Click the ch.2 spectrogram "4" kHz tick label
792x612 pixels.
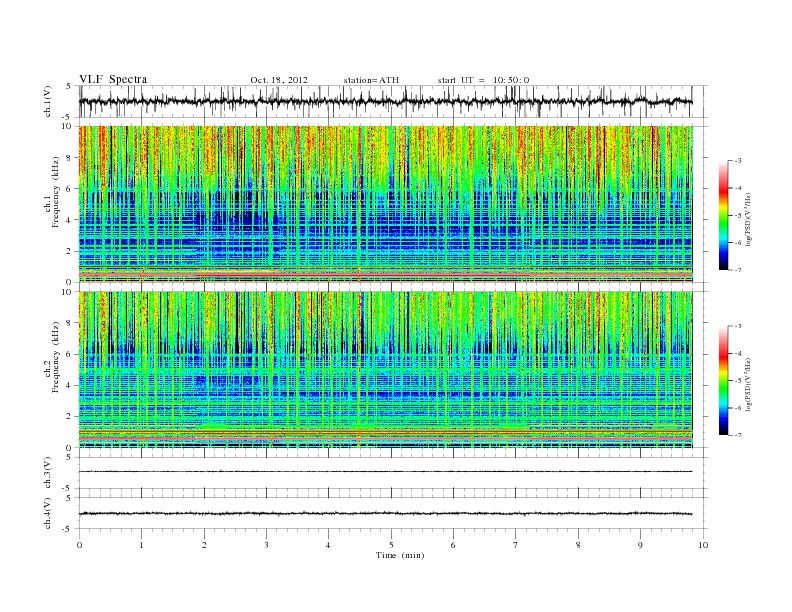(69, 385)
